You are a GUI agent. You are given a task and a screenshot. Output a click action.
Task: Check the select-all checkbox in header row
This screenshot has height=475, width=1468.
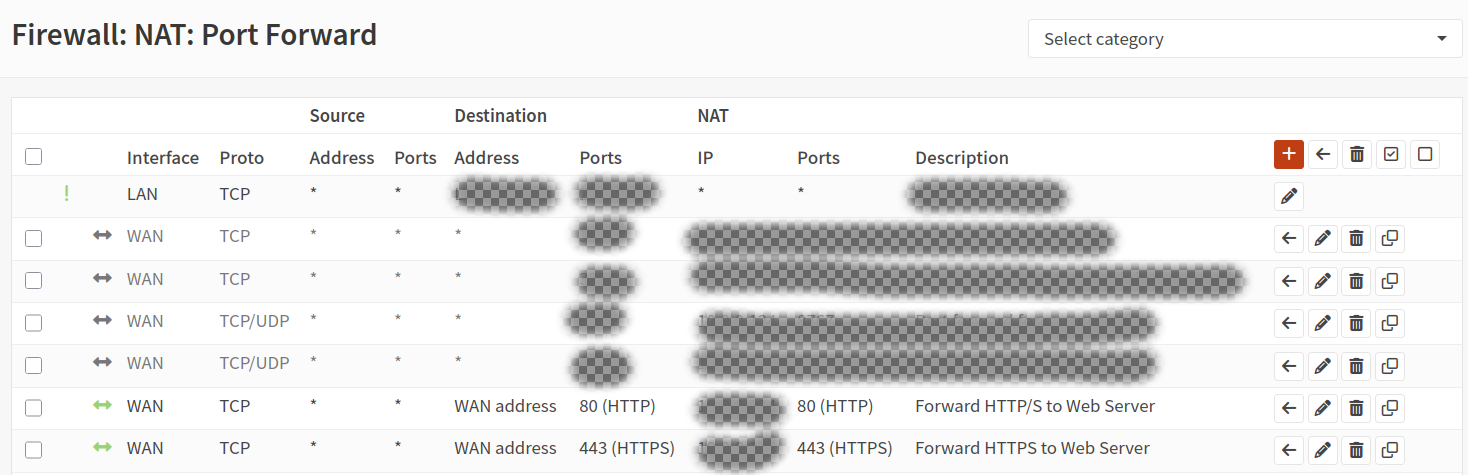34,157
